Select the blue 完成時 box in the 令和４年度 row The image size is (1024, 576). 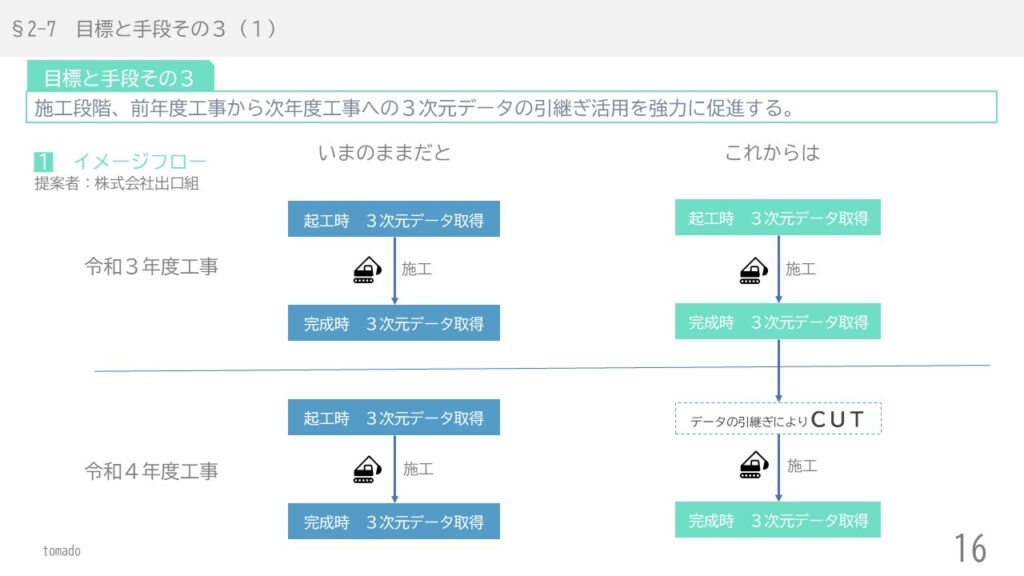pyautogui.click(x=394, y=521)
